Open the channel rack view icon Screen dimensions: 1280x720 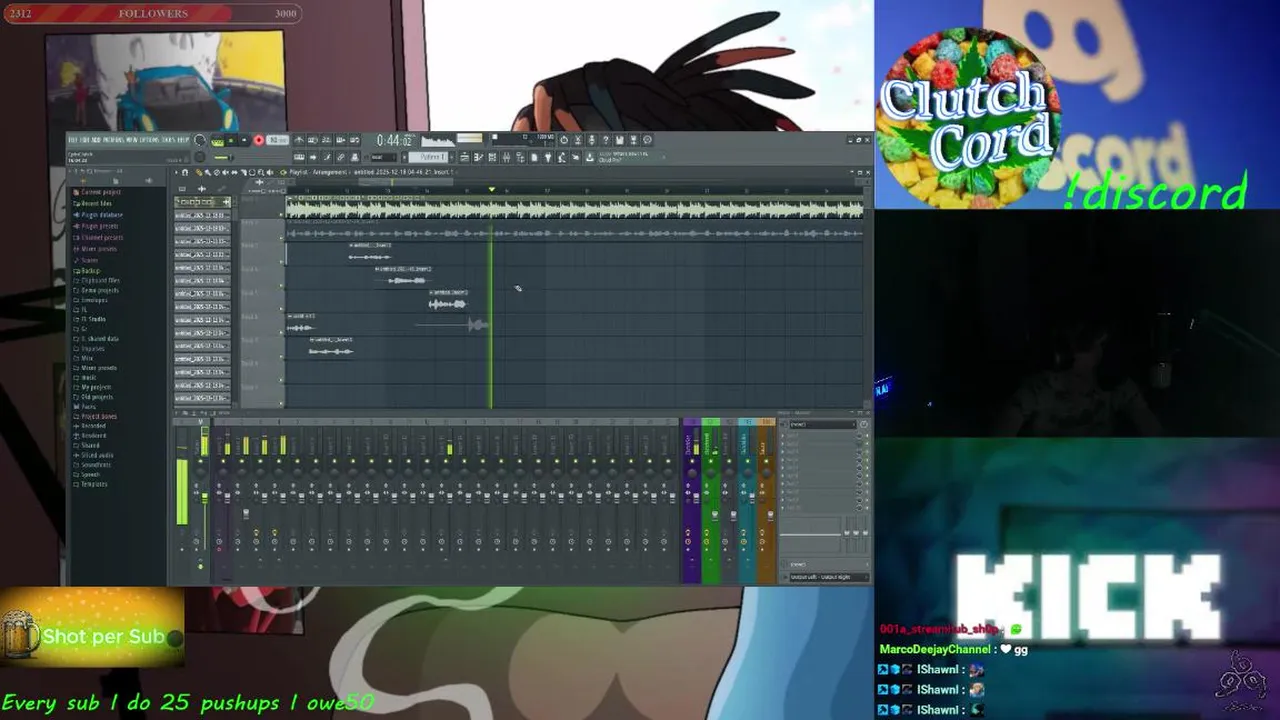tap(493, 157)
